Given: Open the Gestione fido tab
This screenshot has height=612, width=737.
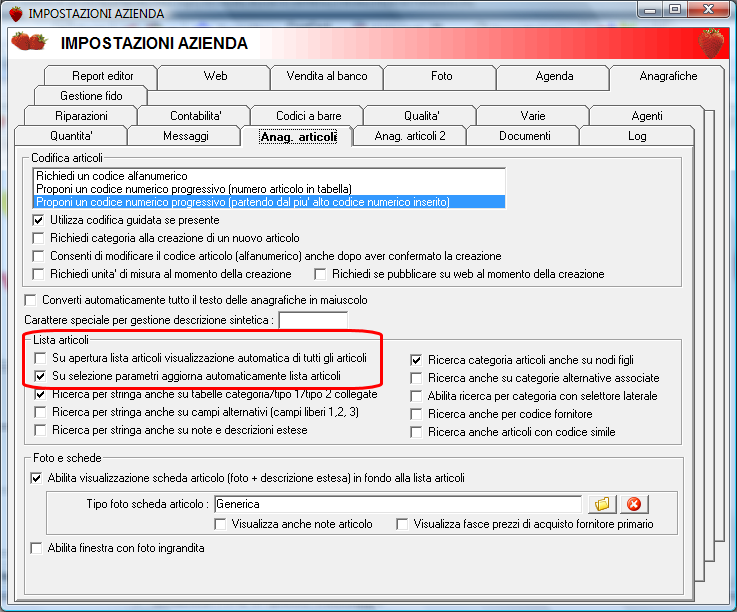Looking at the screenshot, I should [x=91, y=96].
